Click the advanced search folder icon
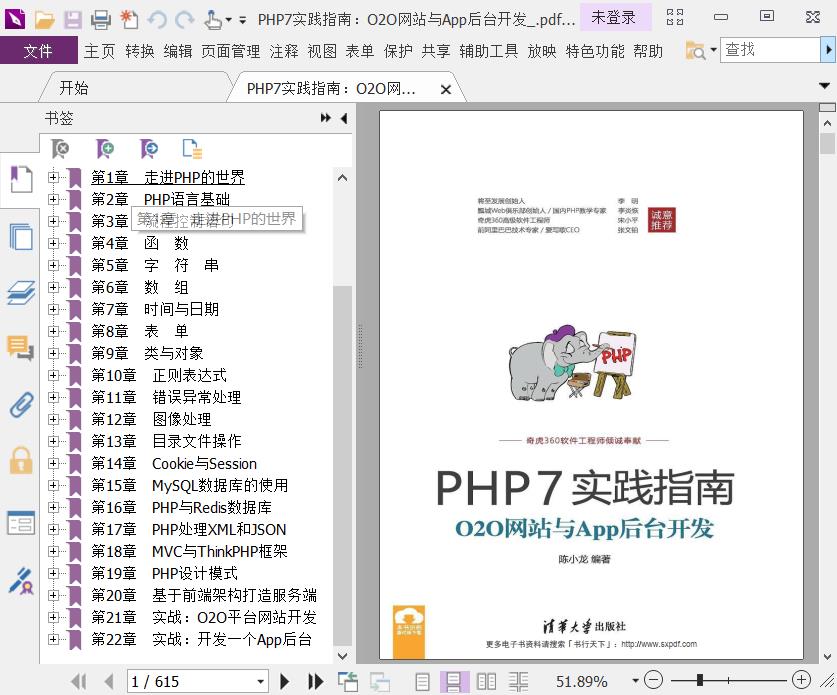This screenshot has width=837, height=695. 696,51
